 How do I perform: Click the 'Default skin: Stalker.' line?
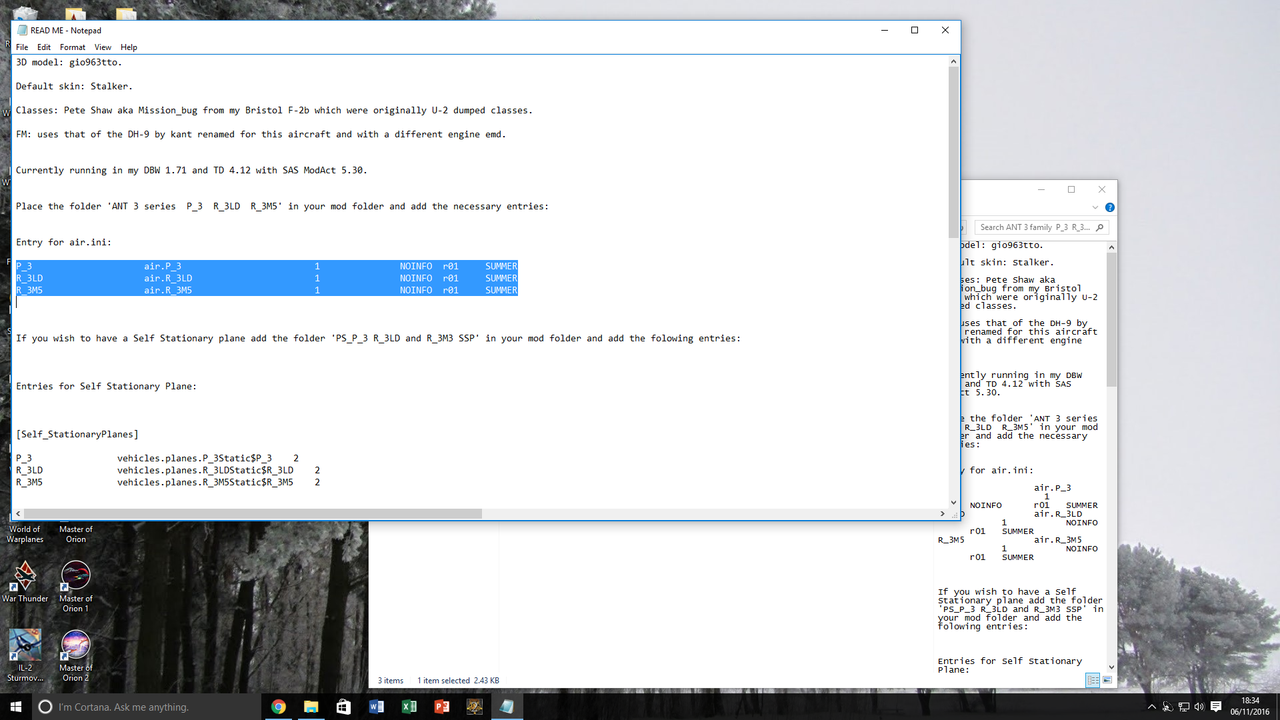(x=74, y=86)
